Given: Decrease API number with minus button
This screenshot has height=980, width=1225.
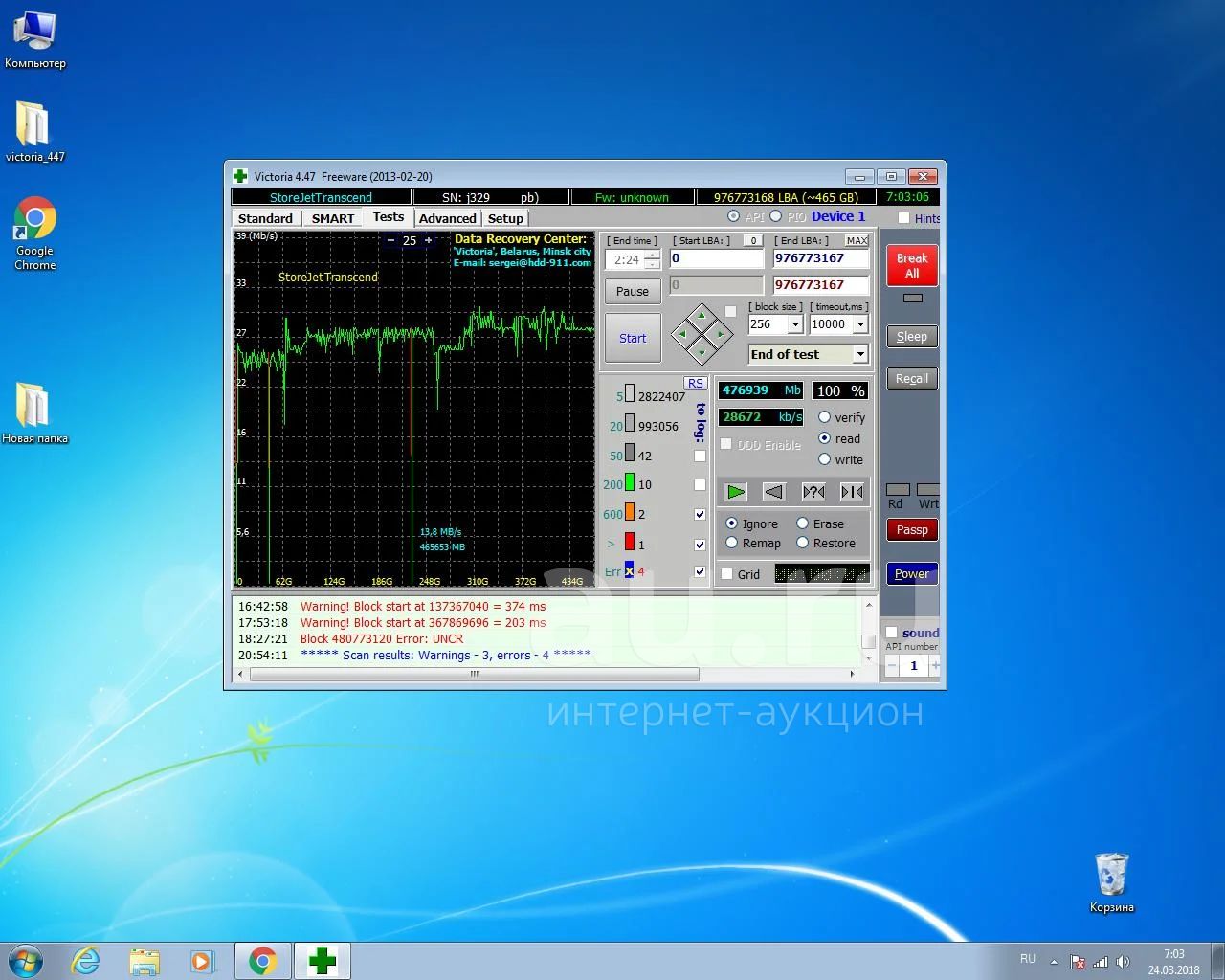Looking at the screenshot, I should coord(892,665).
